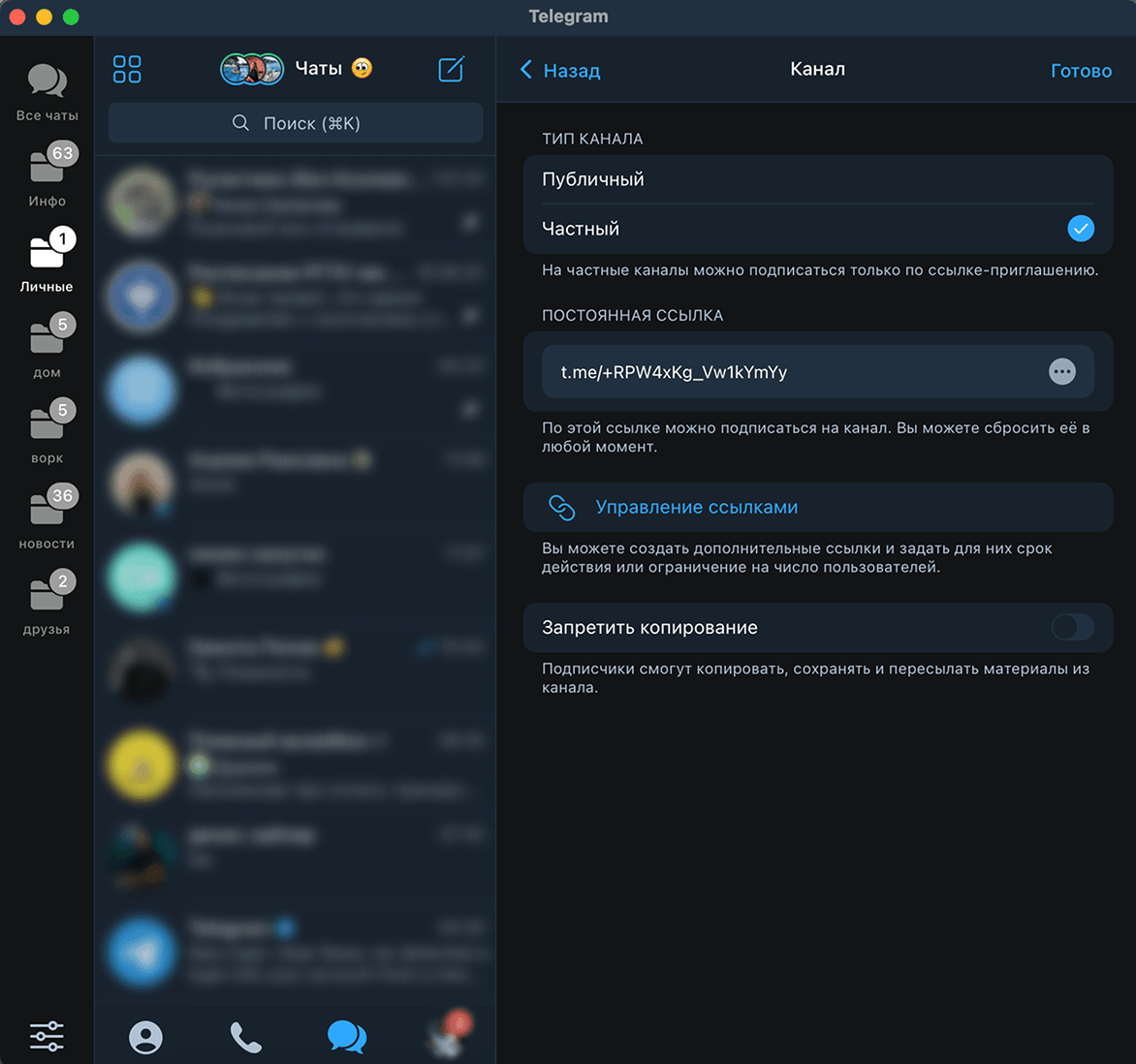Select the Частный channel type
Viewport: 1136px width, 1064px height.
817,229
